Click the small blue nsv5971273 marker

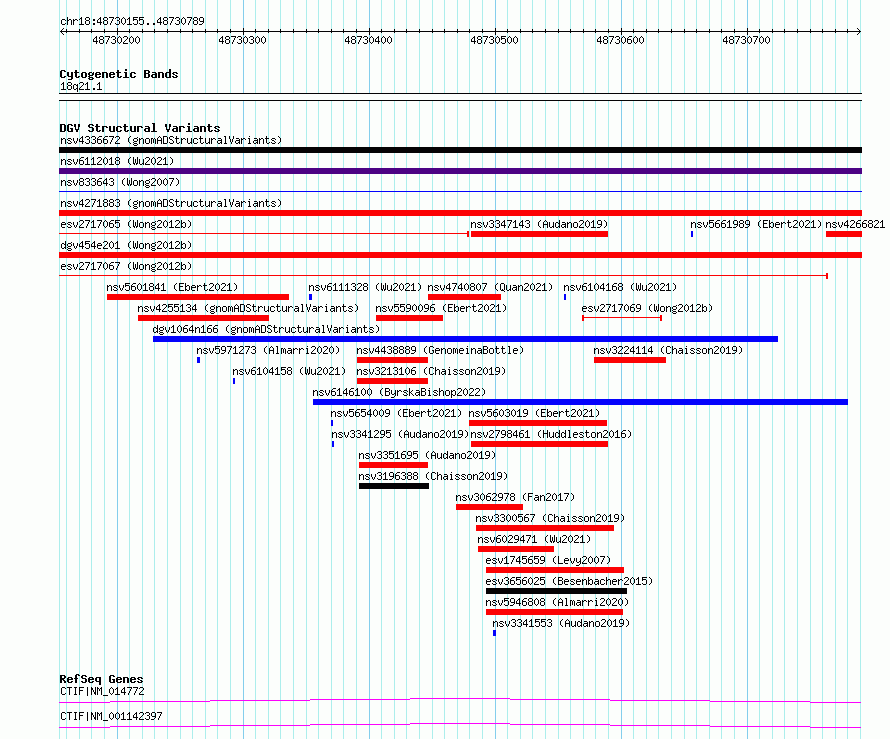(x=199, y=360)
